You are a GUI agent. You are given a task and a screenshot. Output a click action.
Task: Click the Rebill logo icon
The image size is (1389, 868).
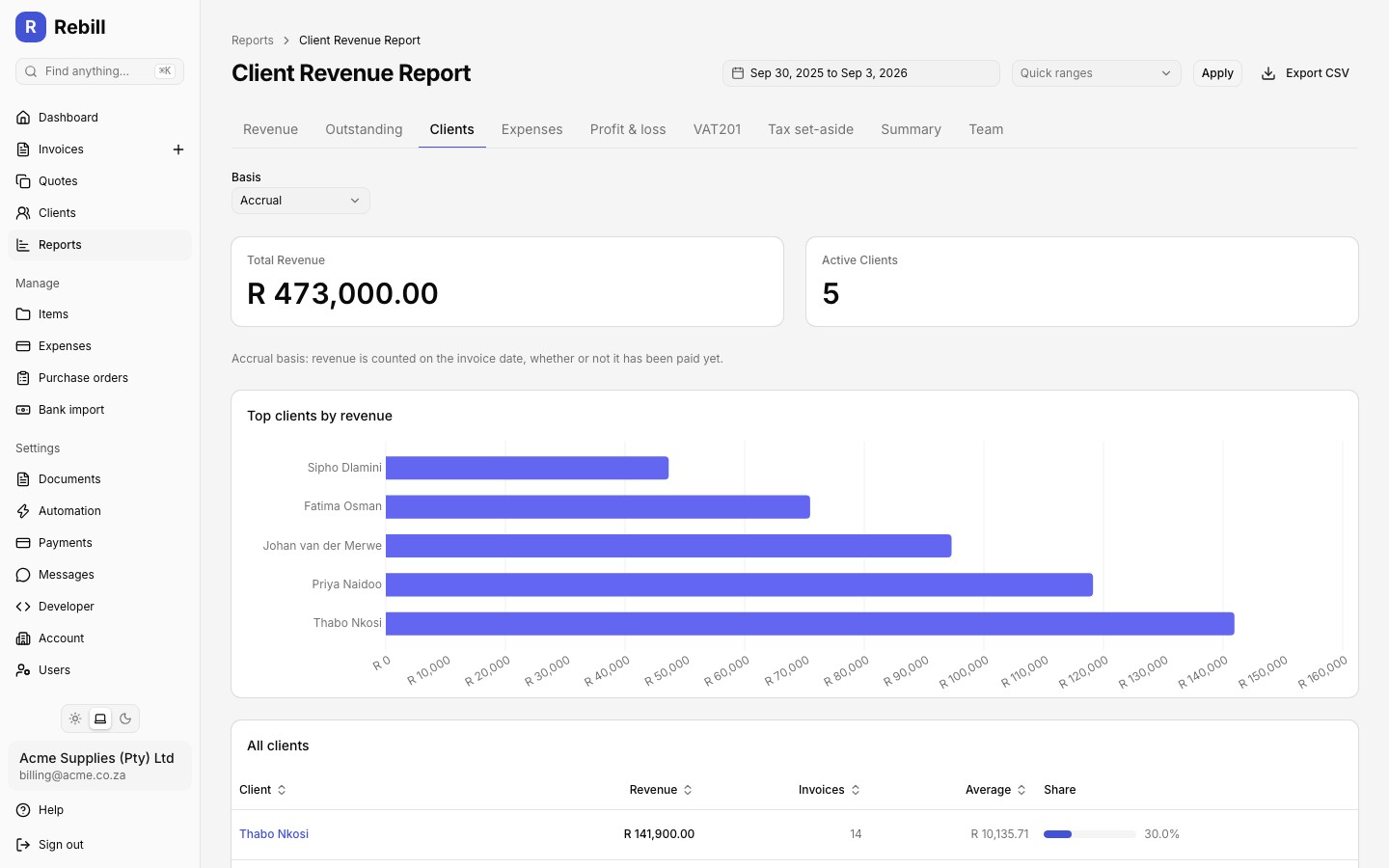pyautogui.click(x=31, y=27)
